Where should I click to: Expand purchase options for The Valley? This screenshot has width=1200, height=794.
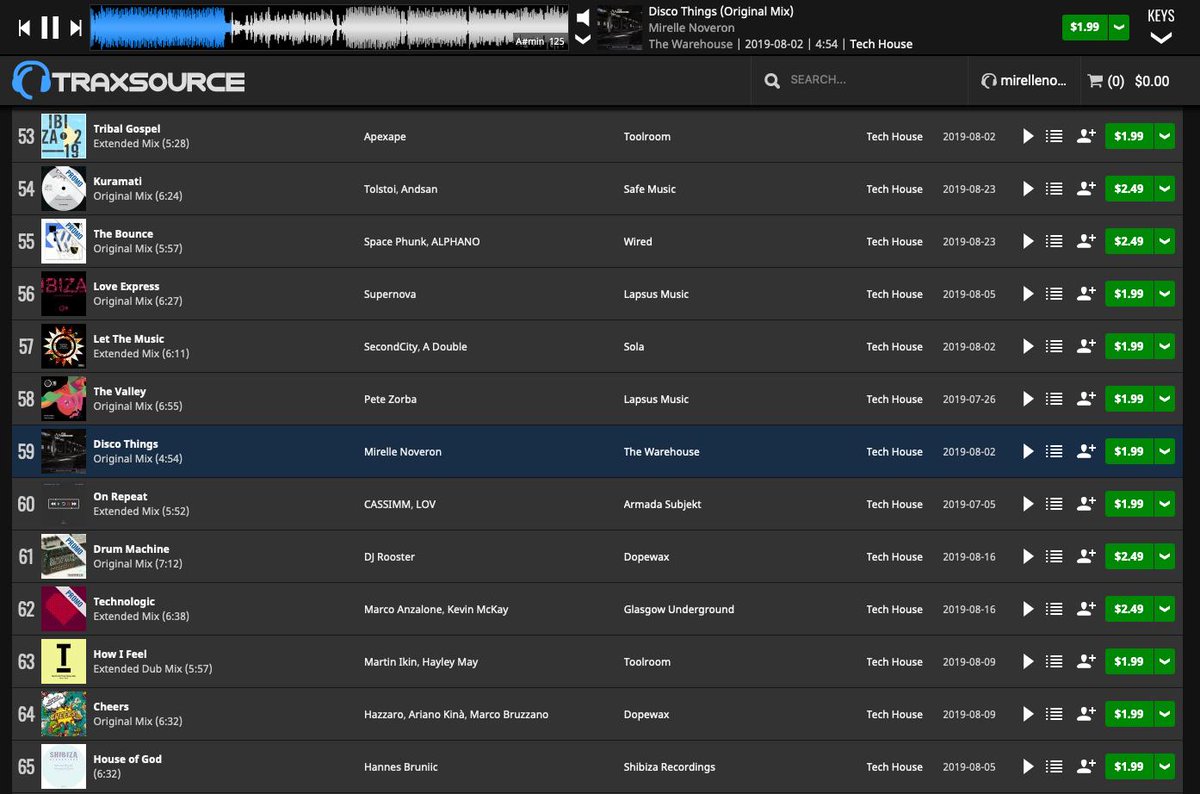point(1165,399)
